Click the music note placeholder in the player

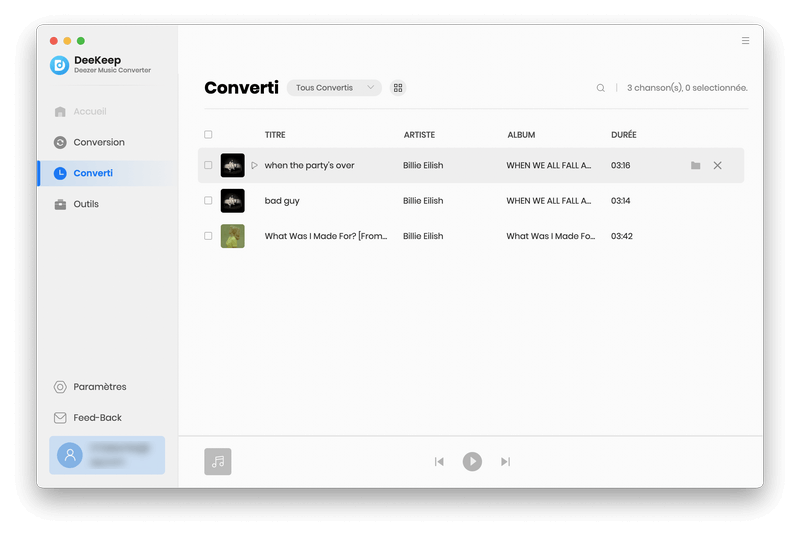[218, 462]
